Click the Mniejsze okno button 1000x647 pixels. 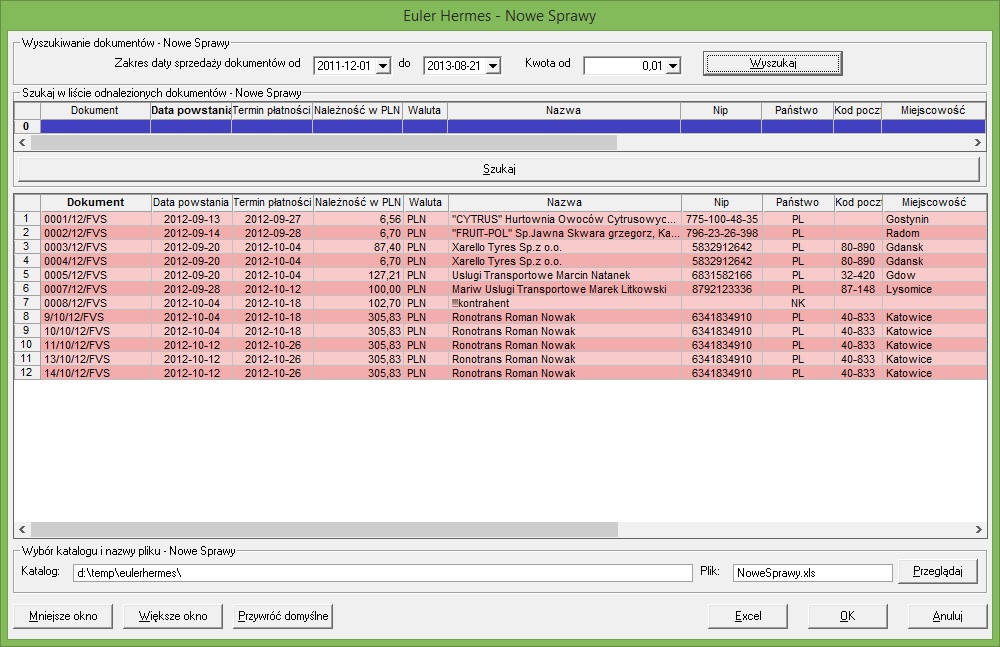(x=63, y=616)
